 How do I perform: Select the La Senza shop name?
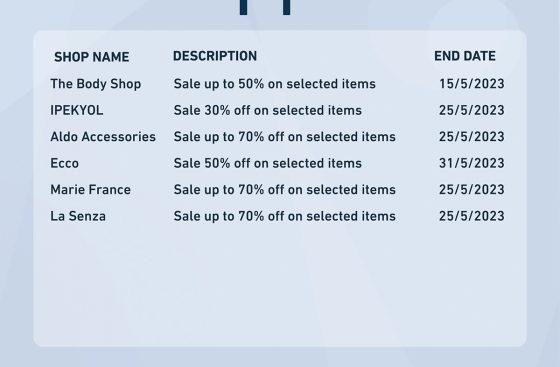[78, 216]
